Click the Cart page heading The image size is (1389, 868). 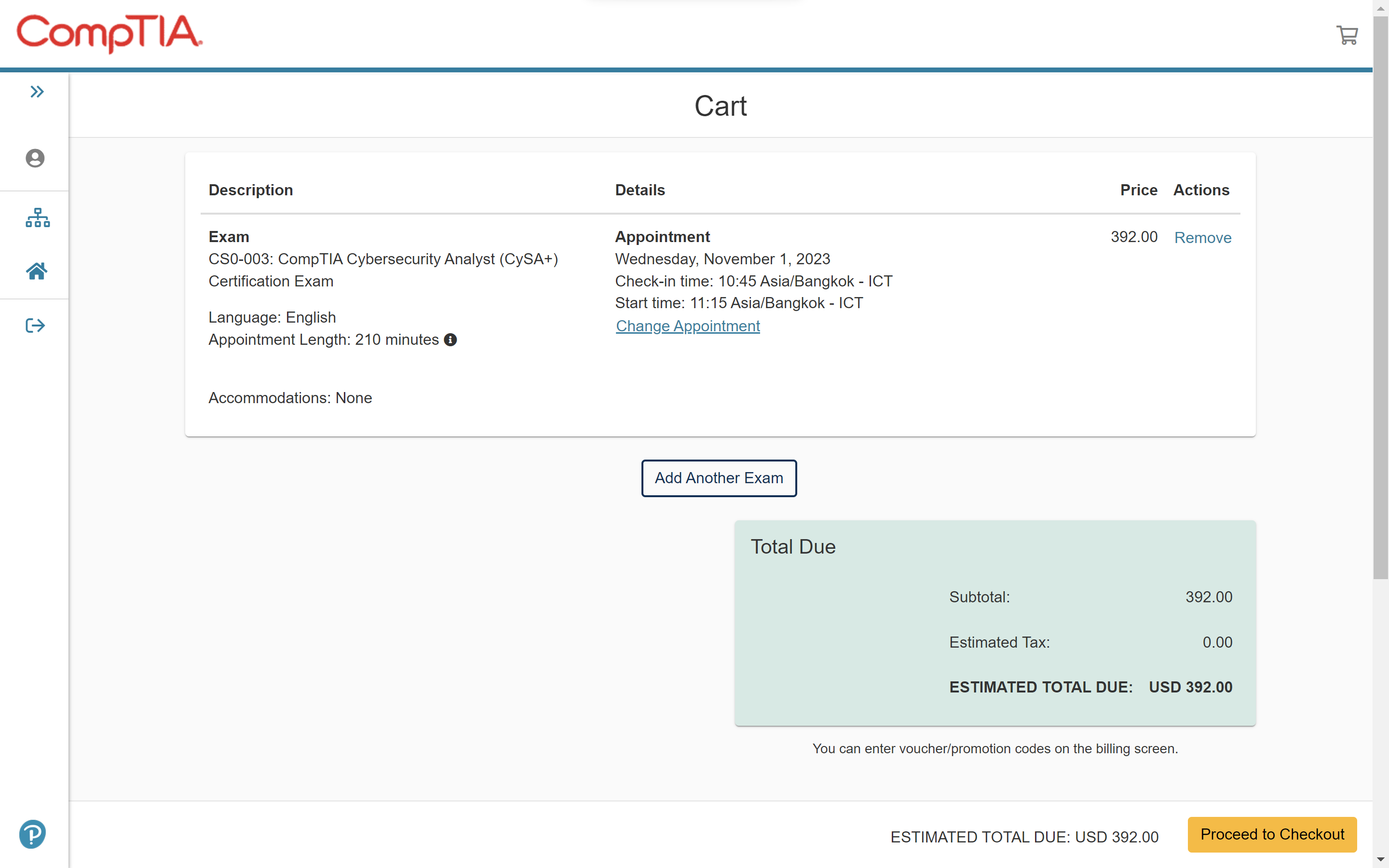click(x=721, y=106)
